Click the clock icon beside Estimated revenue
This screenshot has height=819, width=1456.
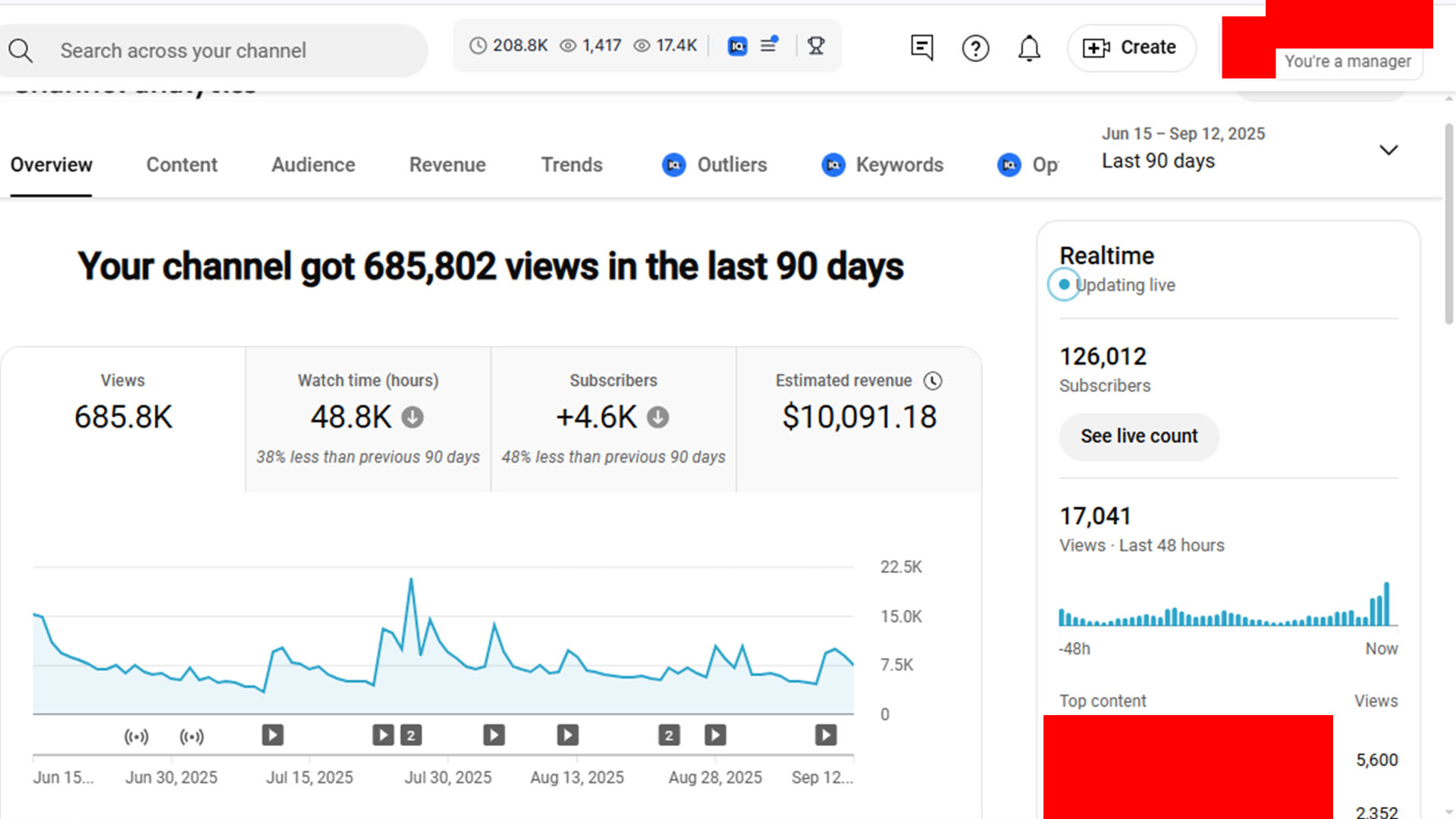pyautogui.click(x=933, y=381)
